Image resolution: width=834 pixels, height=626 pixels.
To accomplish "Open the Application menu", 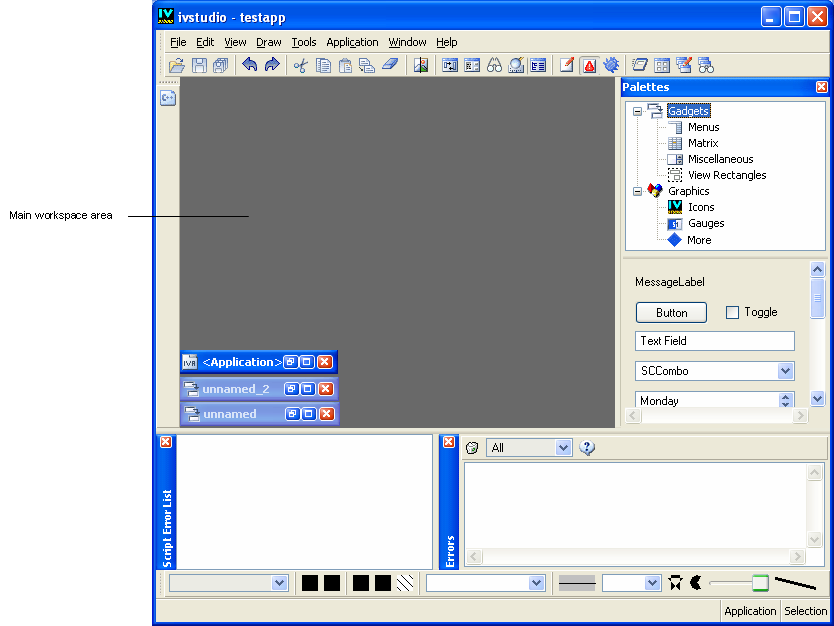I will [352, 42].
